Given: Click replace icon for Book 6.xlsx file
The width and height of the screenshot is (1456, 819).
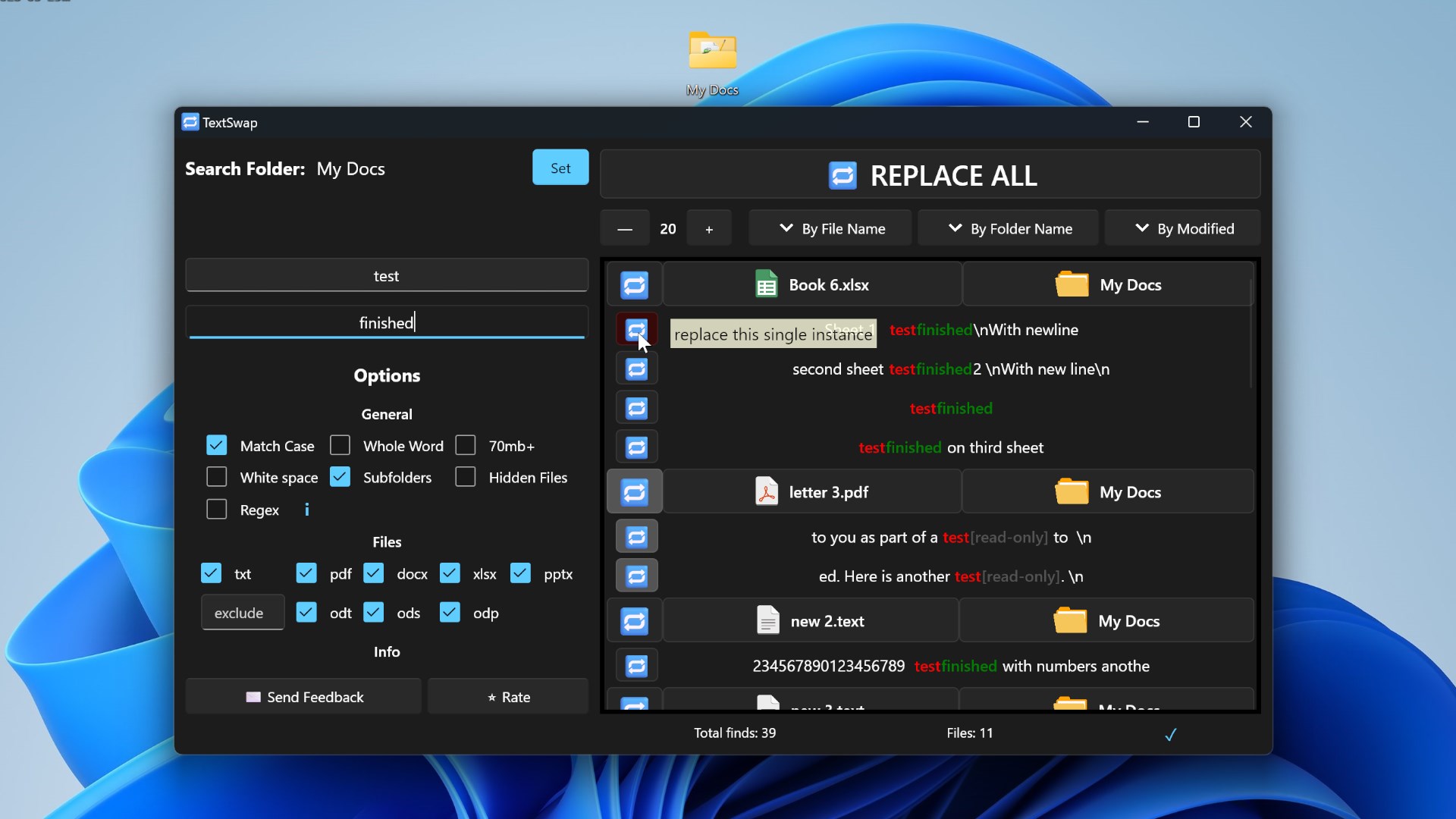Looking at the screenshot, I should pyautogui.click(x=635, y=285).
